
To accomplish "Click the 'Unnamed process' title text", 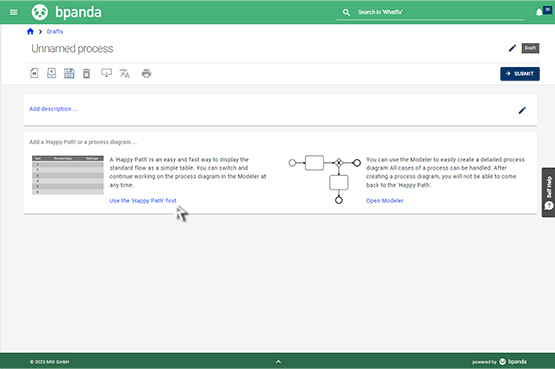I will click(72, 48).
